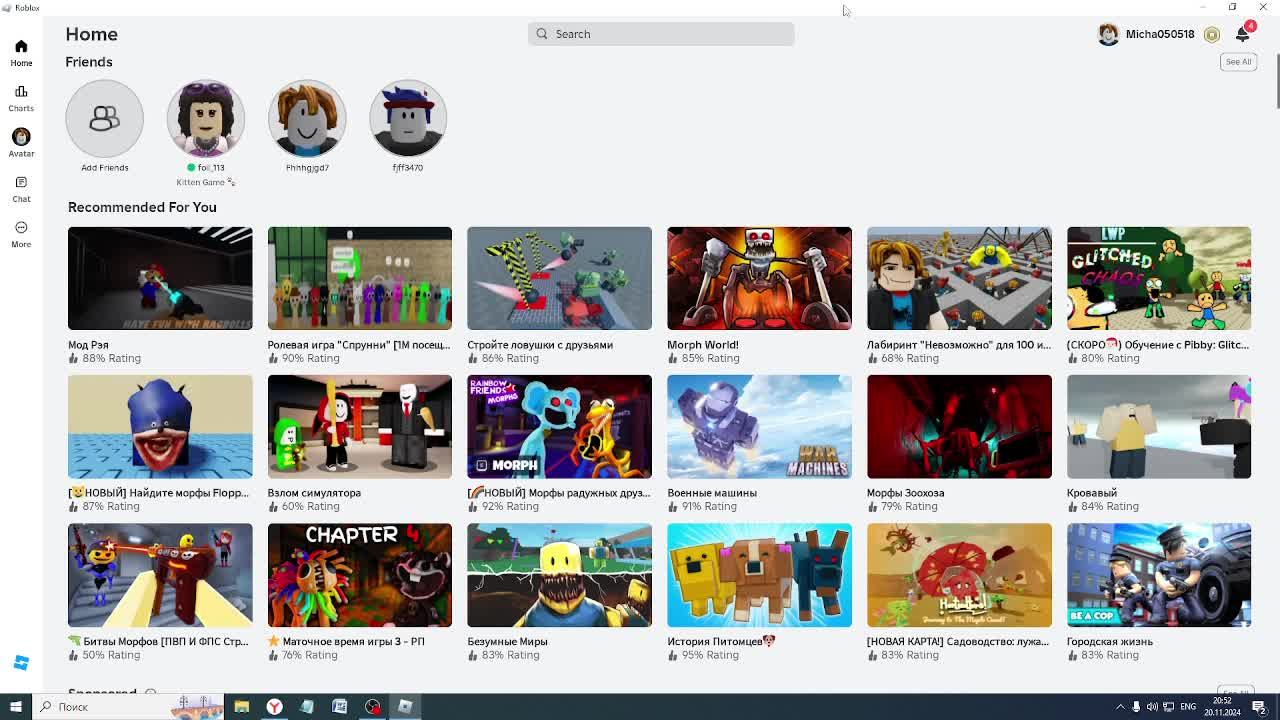Open the Home tab in the sidebar

tap(21, 53)
